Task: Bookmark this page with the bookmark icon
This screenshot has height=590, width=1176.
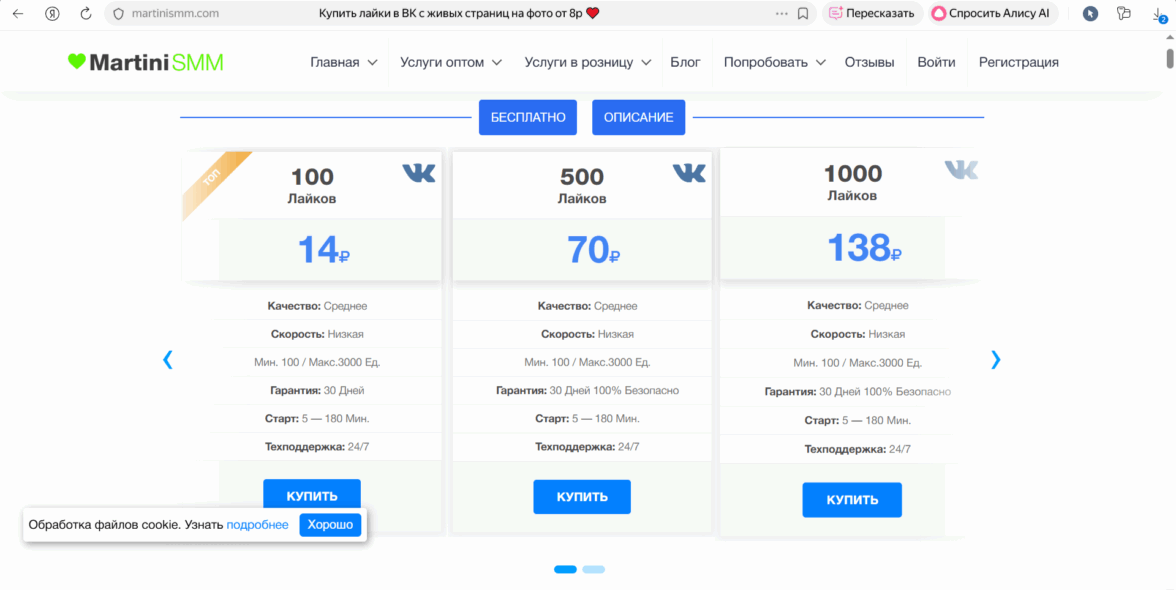Action: pyautogui.click(x=803, y=14)
